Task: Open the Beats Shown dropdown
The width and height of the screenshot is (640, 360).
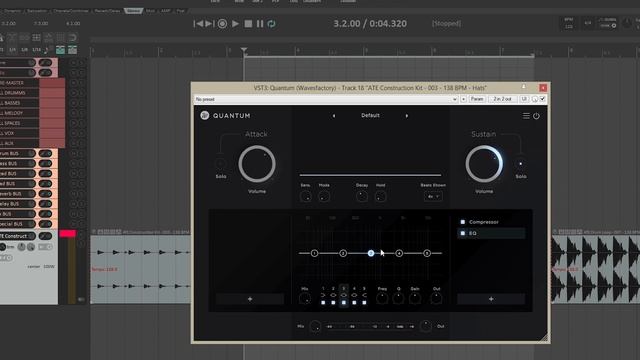Action: [x=433, y=196]
